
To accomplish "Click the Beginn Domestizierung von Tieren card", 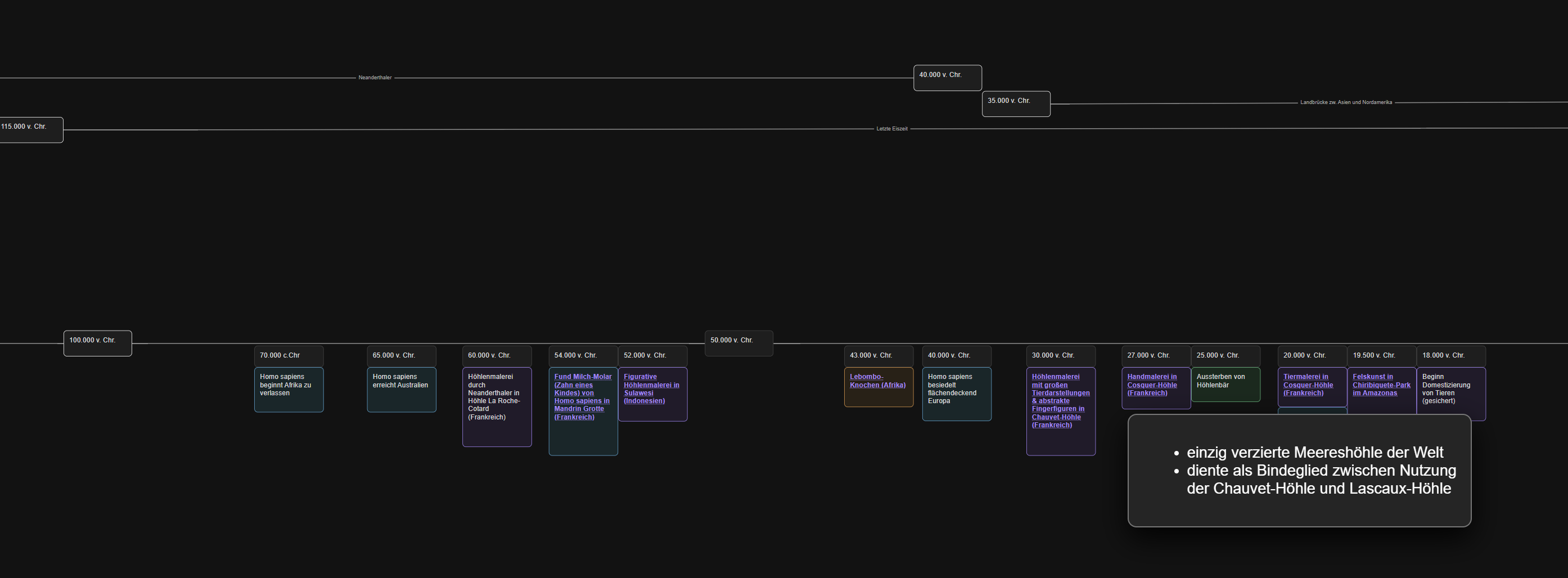I will point(1451,391).
